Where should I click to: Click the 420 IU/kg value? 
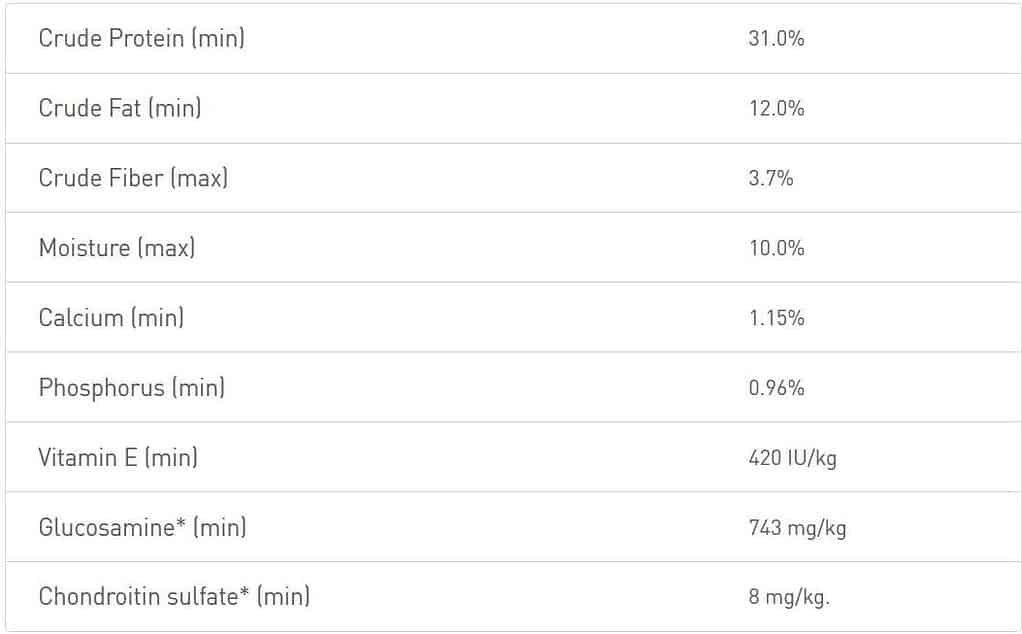click(x=793, y=458)
